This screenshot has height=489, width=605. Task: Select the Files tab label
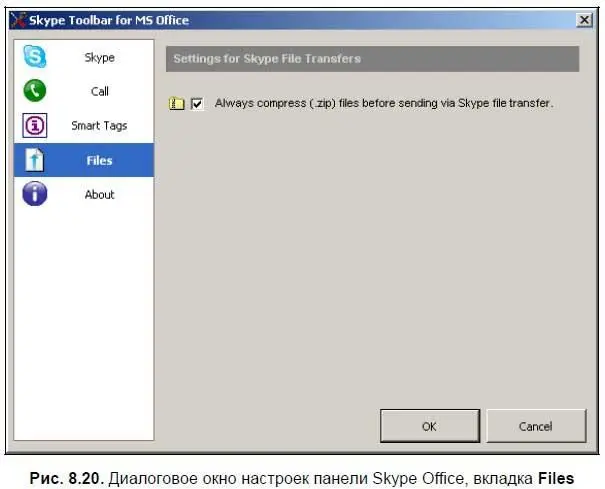[x=99, y=161]
